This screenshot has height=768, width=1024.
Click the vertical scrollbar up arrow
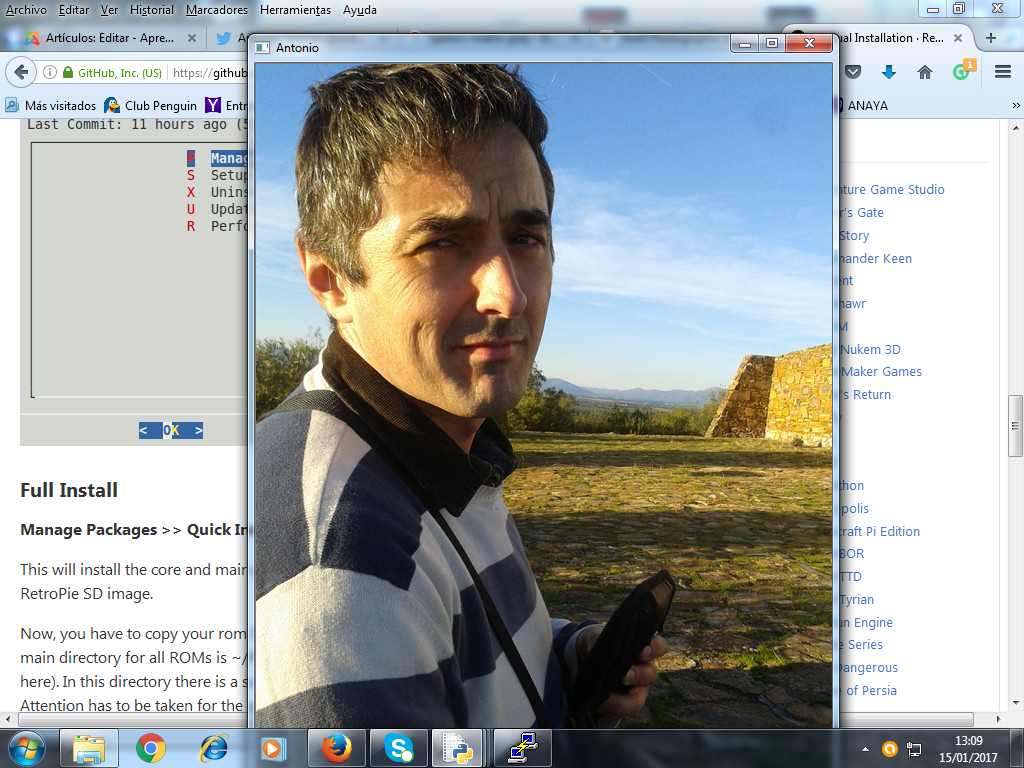1016,127
